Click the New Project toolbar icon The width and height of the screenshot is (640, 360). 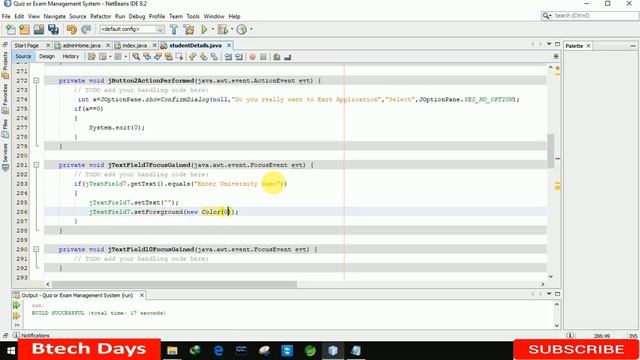tap(24, 29)
